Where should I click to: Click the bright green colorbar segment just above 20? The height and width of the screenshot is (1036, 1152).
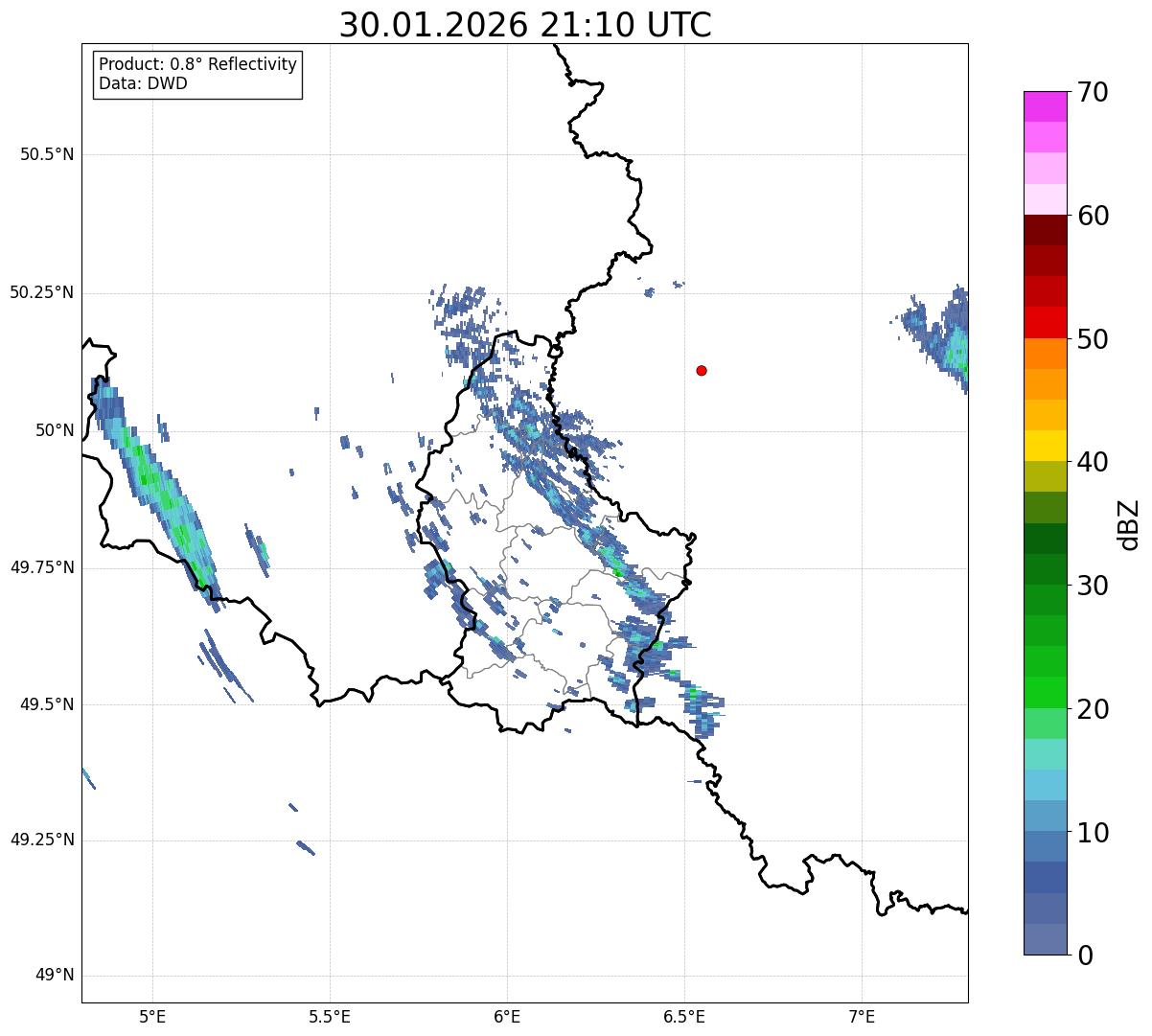click(x=1045, y=692)
